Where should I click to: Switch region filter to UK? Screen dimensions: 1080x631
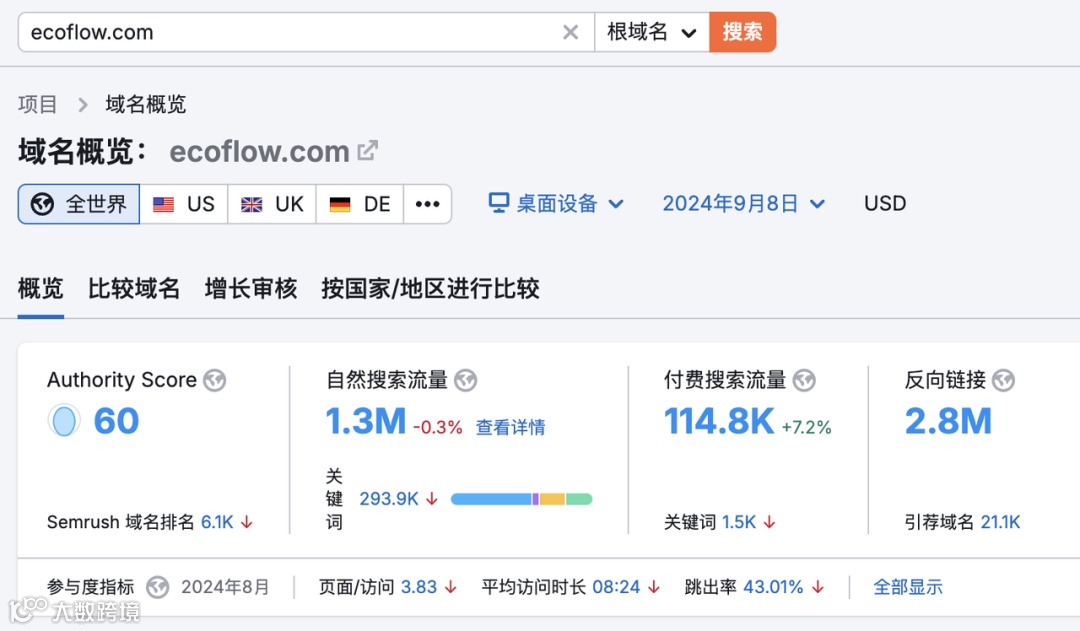271,203
